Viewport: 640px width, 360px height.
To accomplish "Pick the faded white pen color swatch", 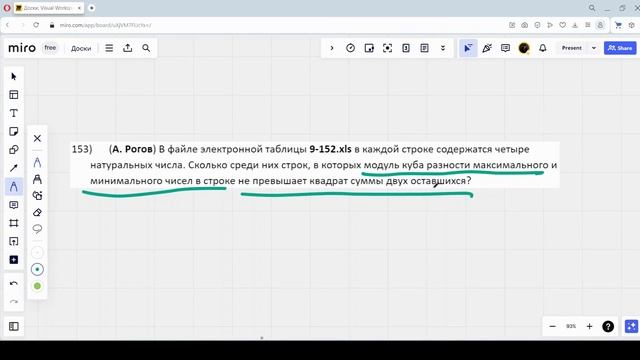I will pos(37,253).
